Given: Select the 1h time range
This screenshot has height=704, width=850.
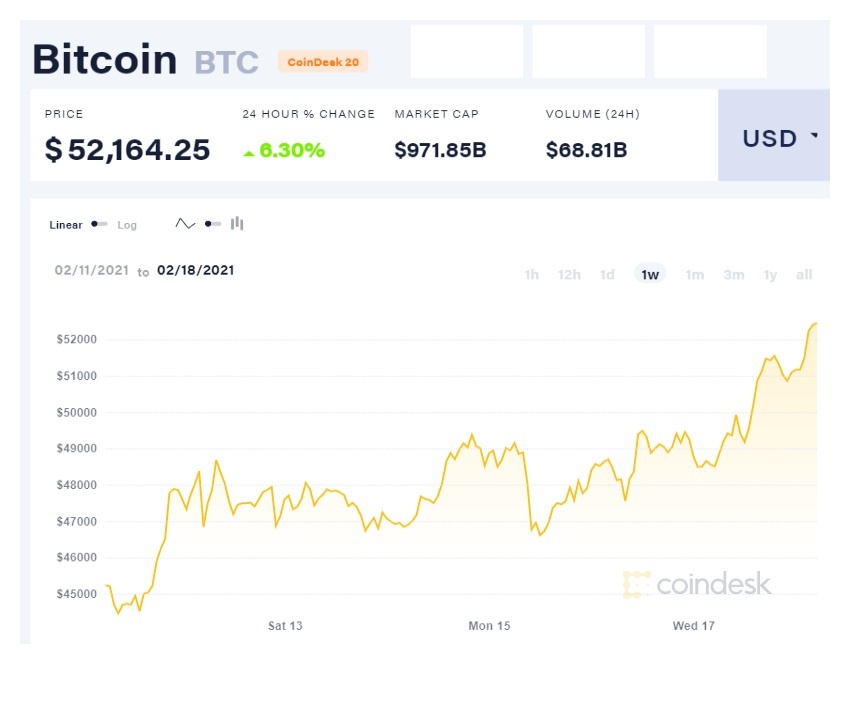Looking at the screenshot, I should pyautogui.click(x=532, y=275).
